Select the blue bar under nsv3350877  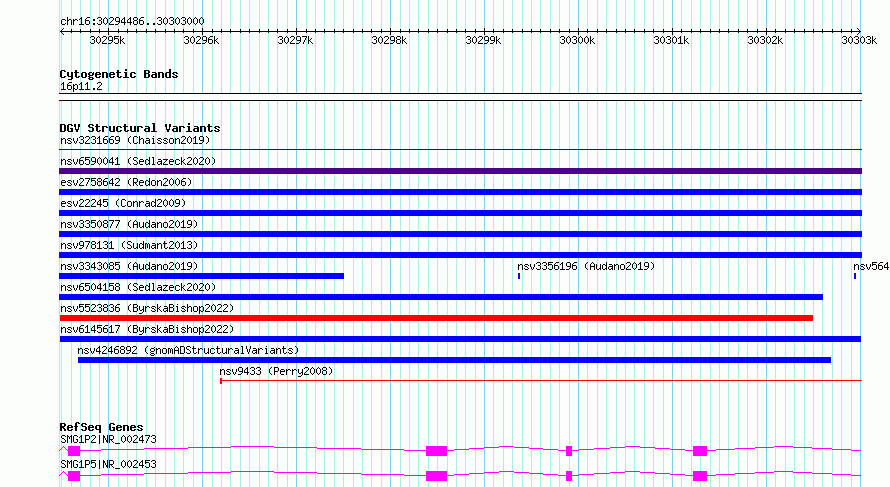click(460, 234)
